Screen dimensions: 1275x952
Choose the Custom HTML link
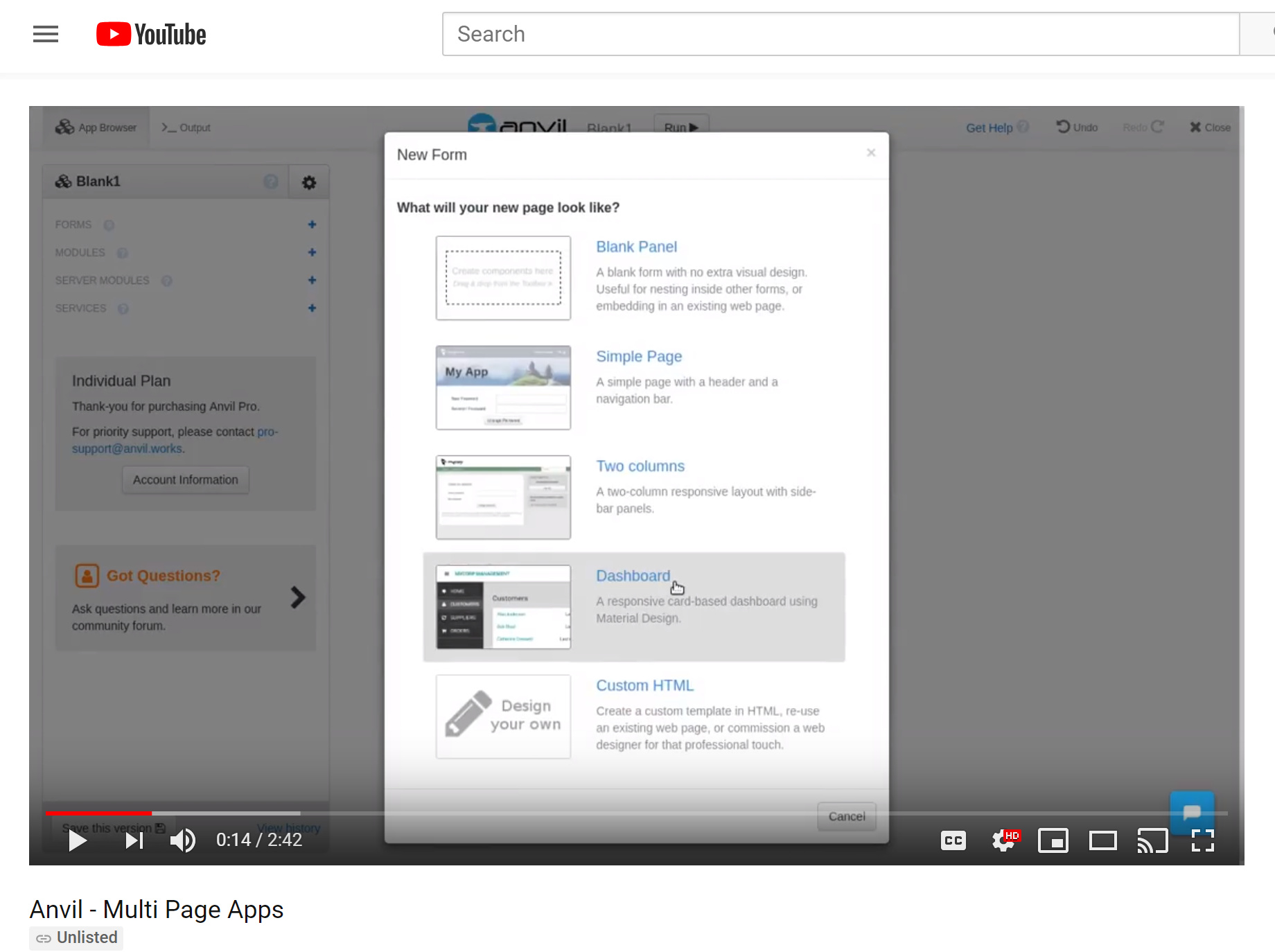[x=644, y=685]
